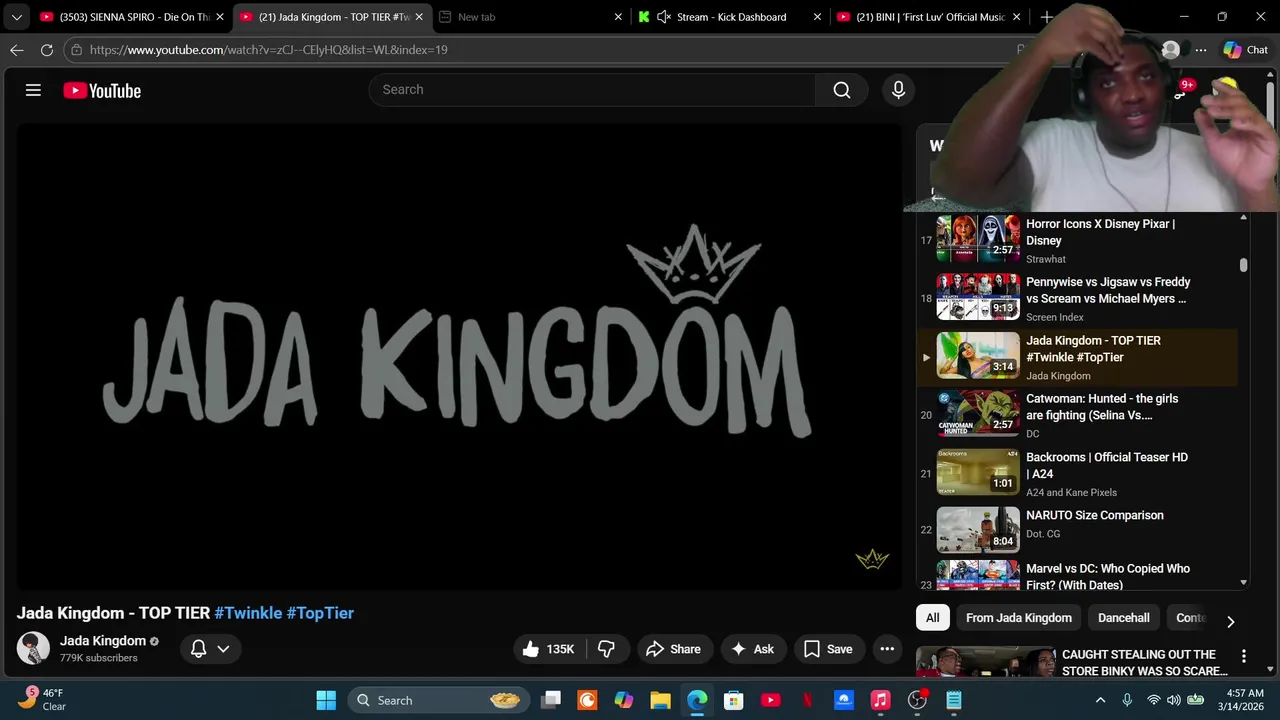Image resolution: width=1280 pixels, height=720 pixels.
Task: Start voice search with microphone icon
Action: click(x=898, y=90)
